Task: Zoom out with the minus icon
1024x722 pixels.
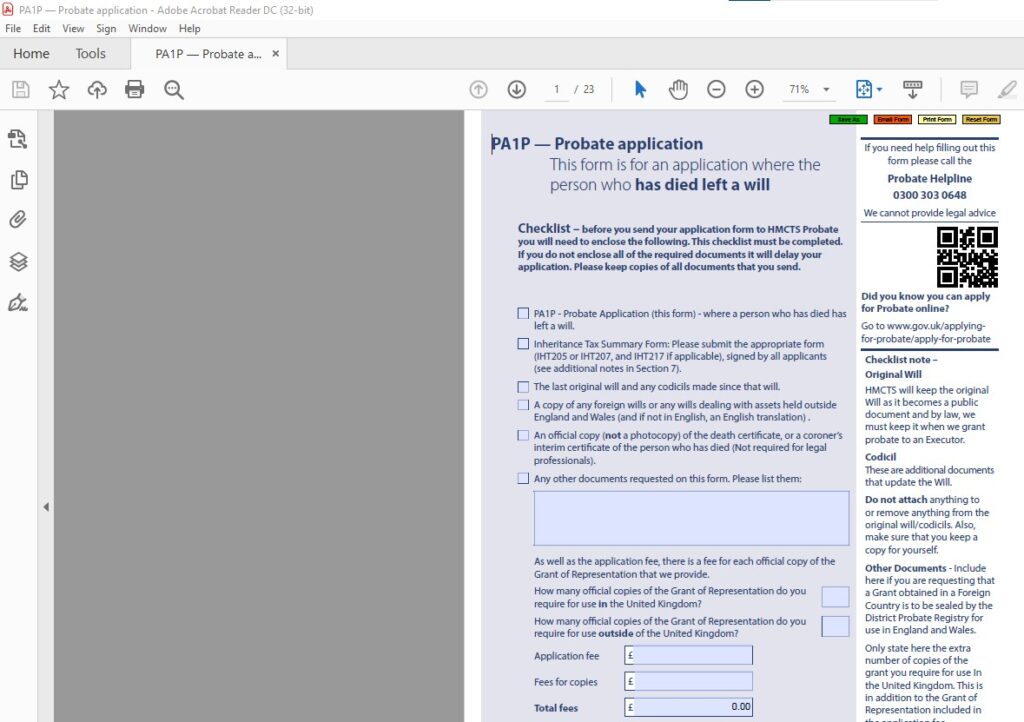Action: point(716,89)
